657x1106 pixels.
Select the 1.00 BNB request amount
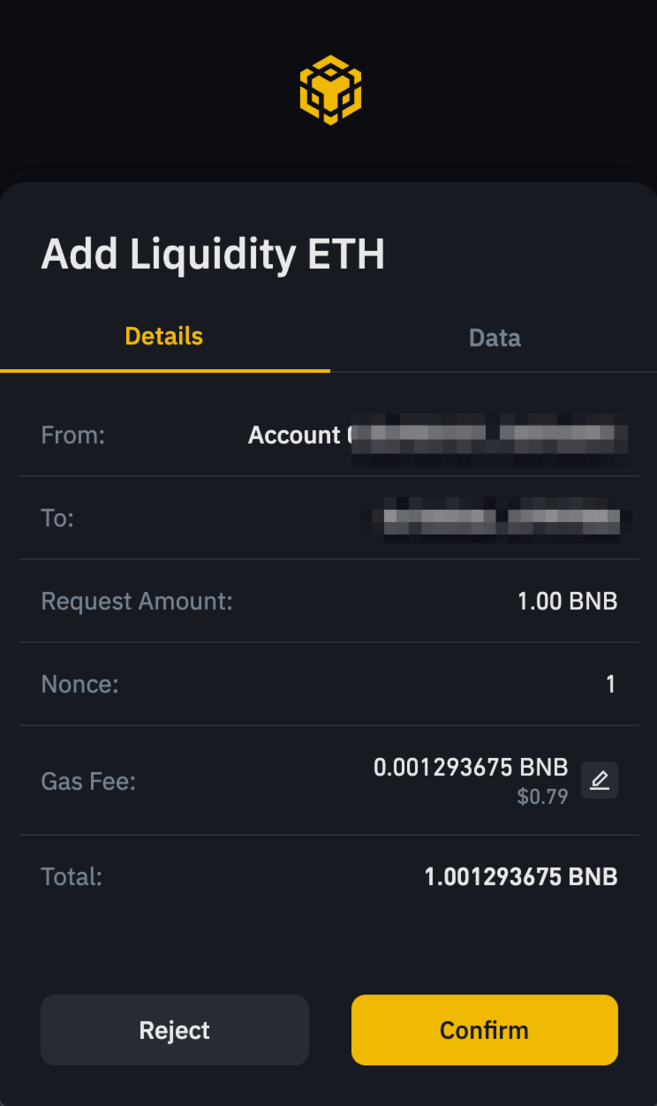[567, 602]
